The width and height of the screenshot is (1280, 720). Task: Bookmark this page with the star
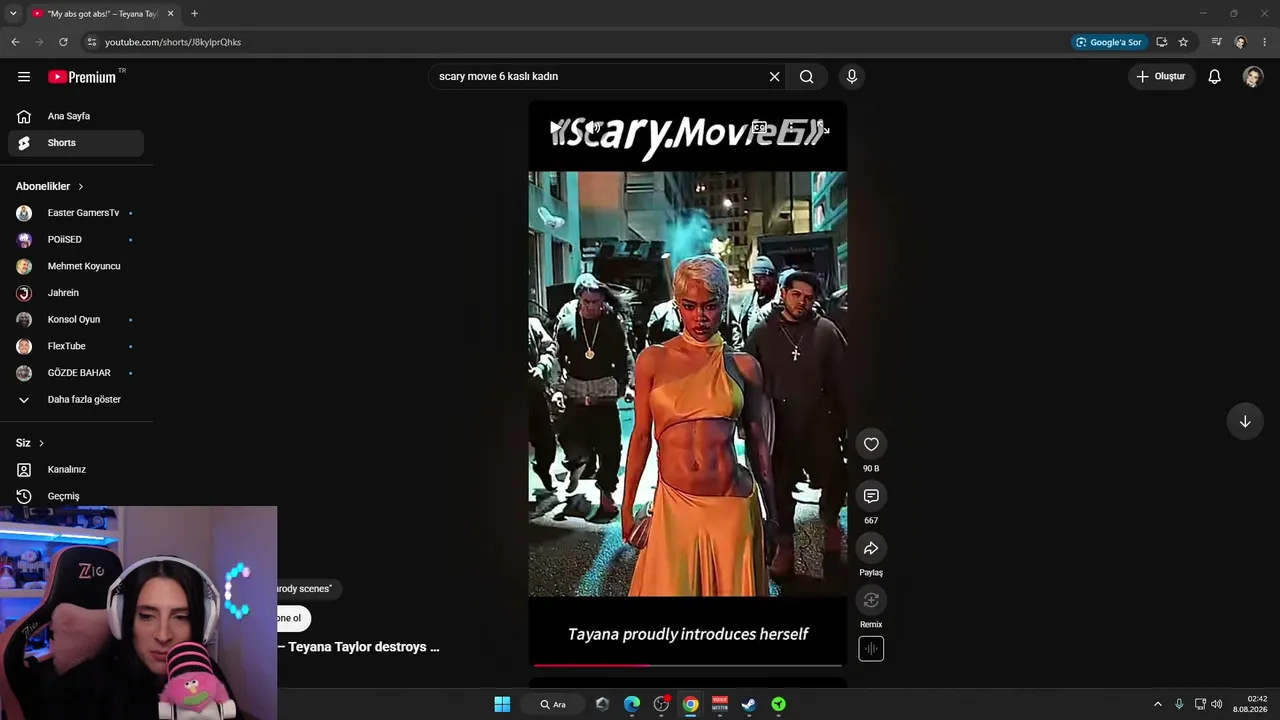tap(1183, 42)
